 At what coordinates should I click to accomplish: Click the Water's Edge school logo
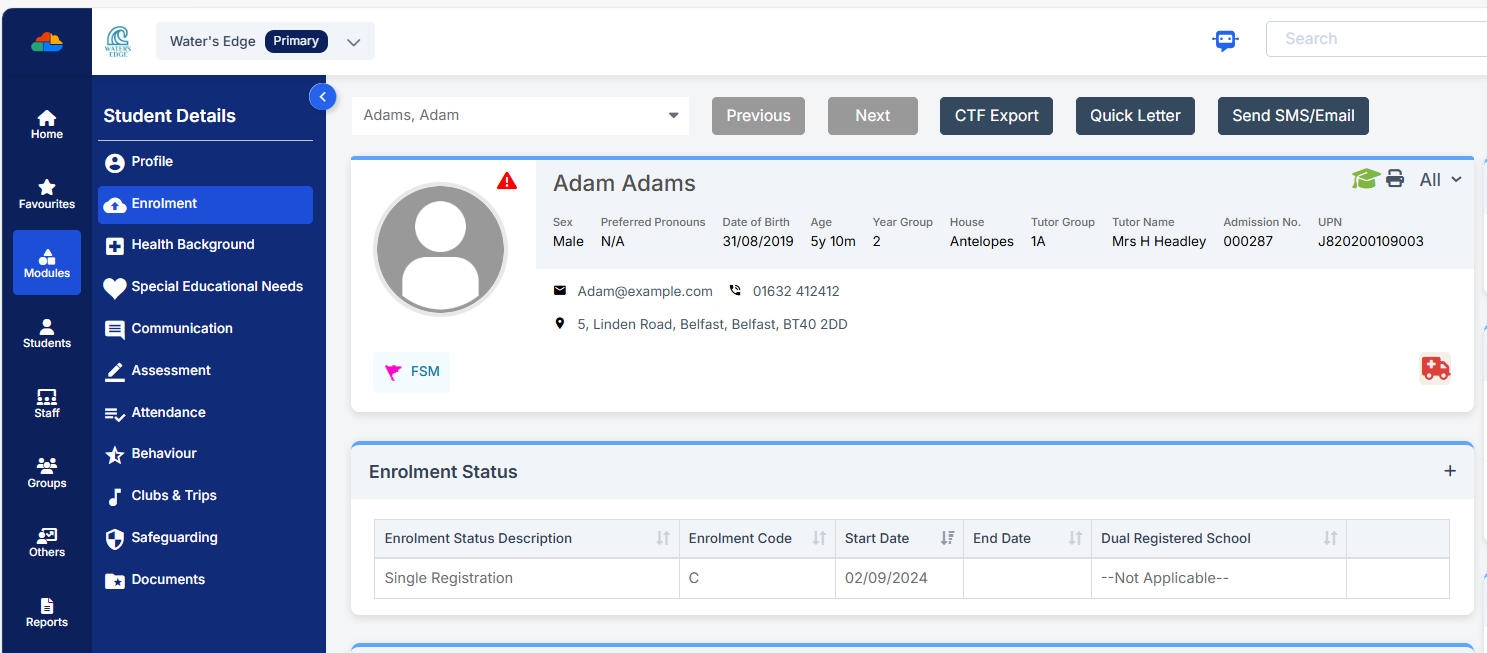tap(118, 42)
